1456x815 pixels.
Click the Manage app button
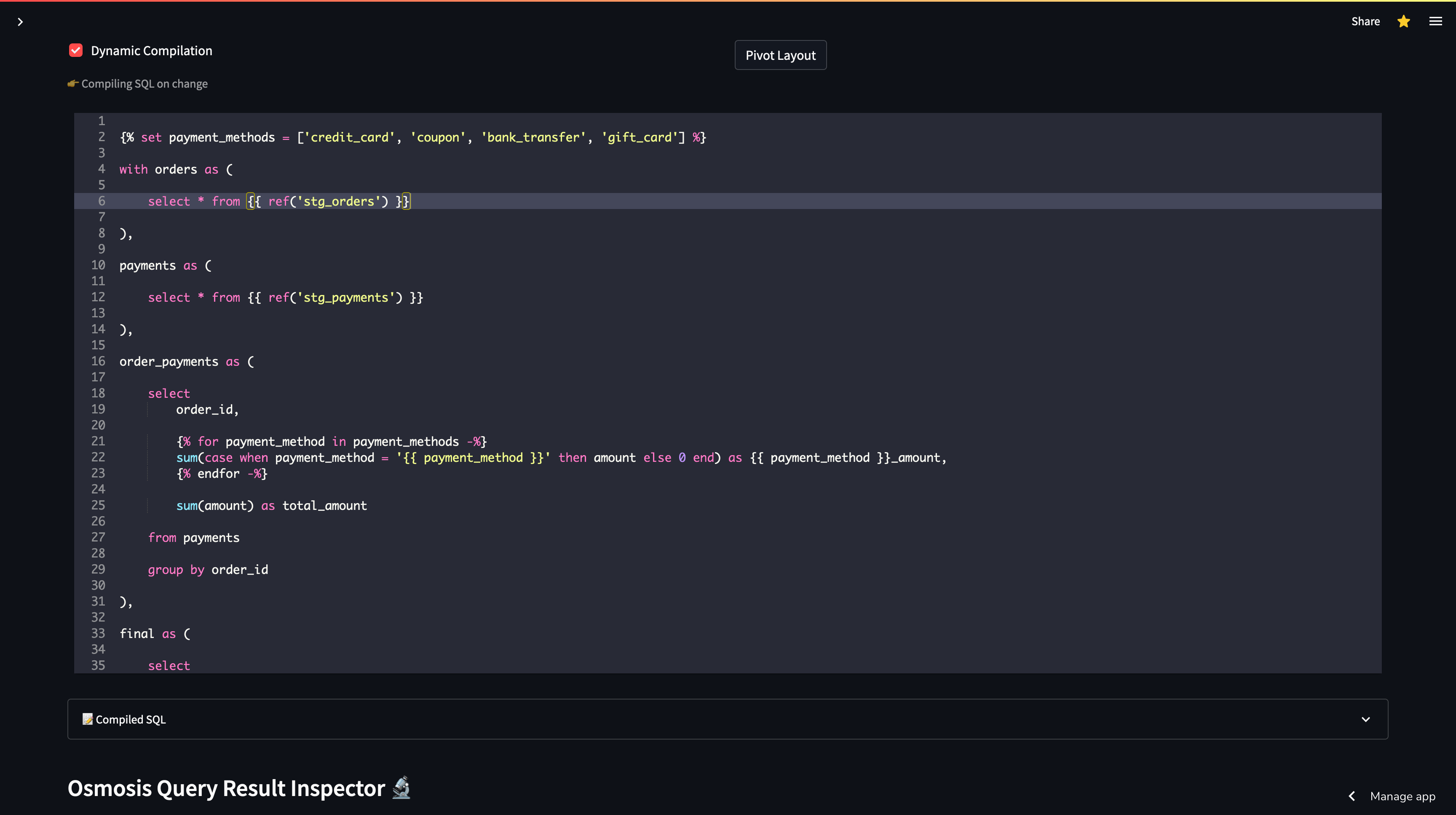click(x=1402, y=796)
